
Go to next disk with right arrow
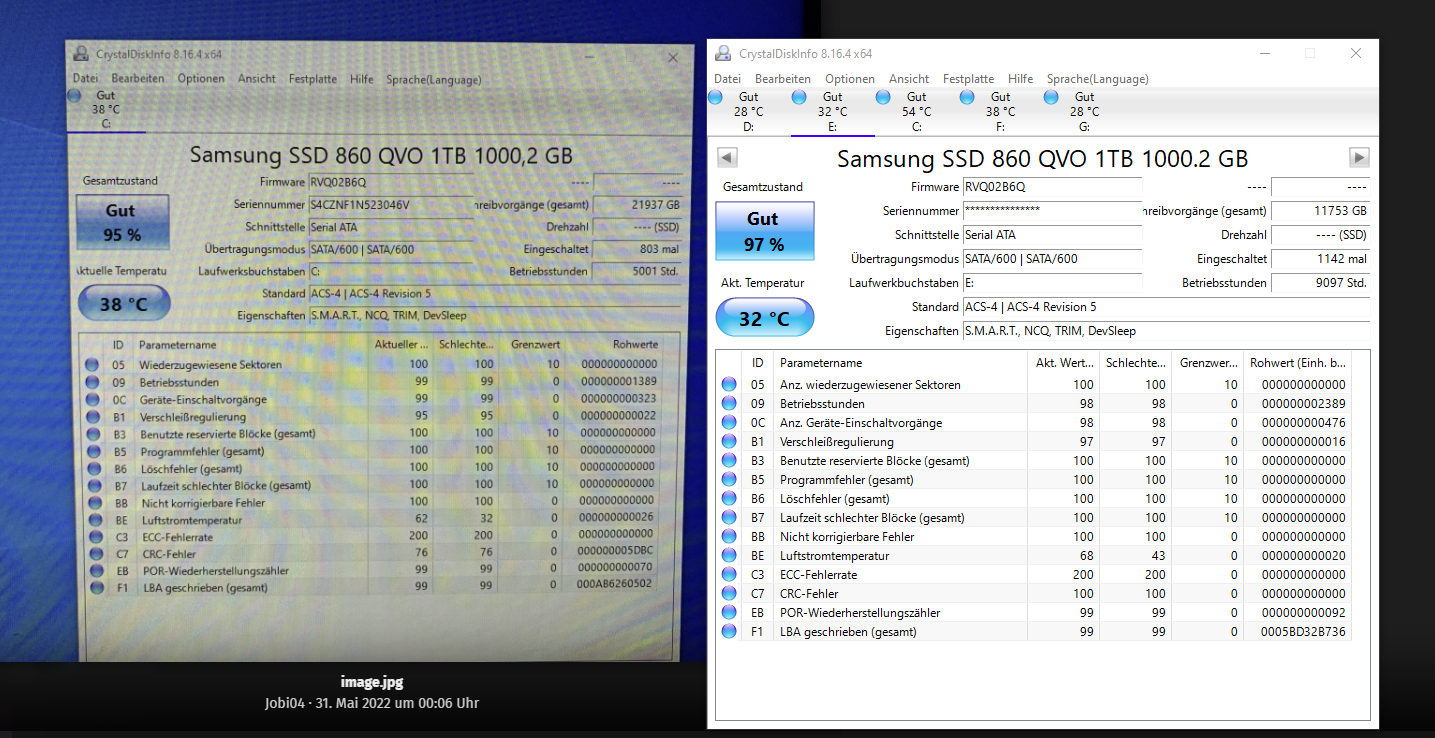[1359, 157]
